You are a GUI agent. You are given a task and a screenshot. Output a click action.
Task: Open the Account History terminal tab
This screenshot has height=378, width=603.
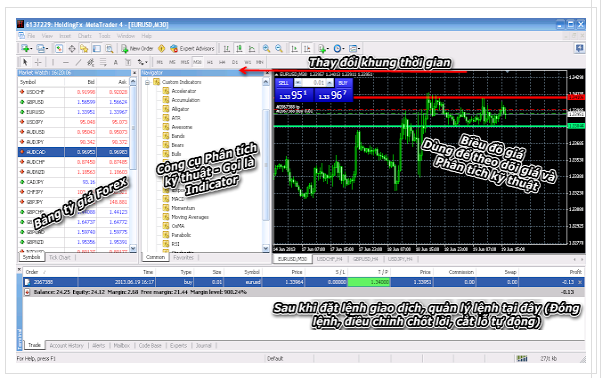tap(66, 345)
